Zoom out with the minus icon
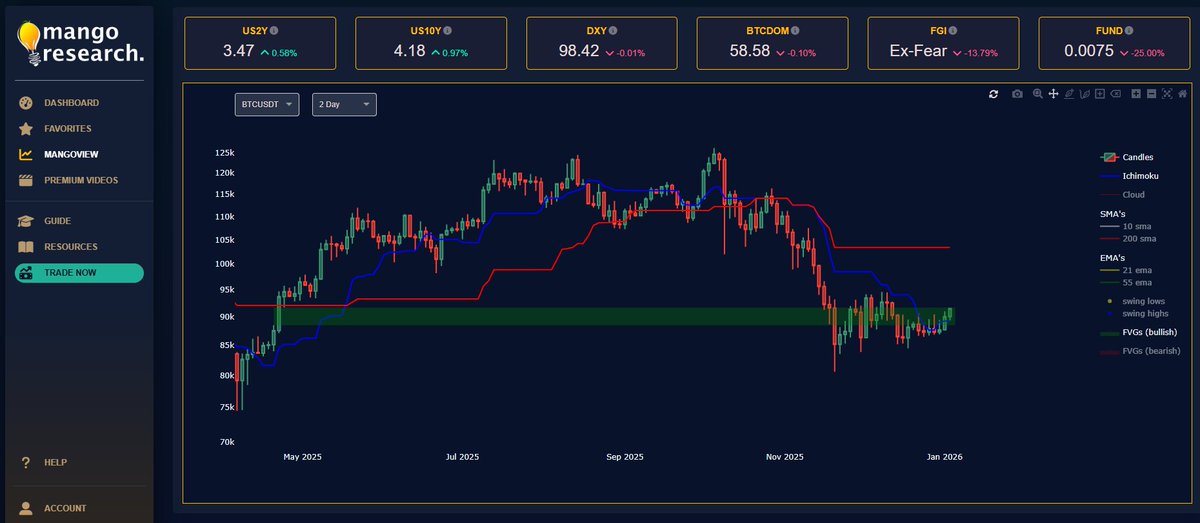This screenshot has height=523, width=1200. point(1152,94)
